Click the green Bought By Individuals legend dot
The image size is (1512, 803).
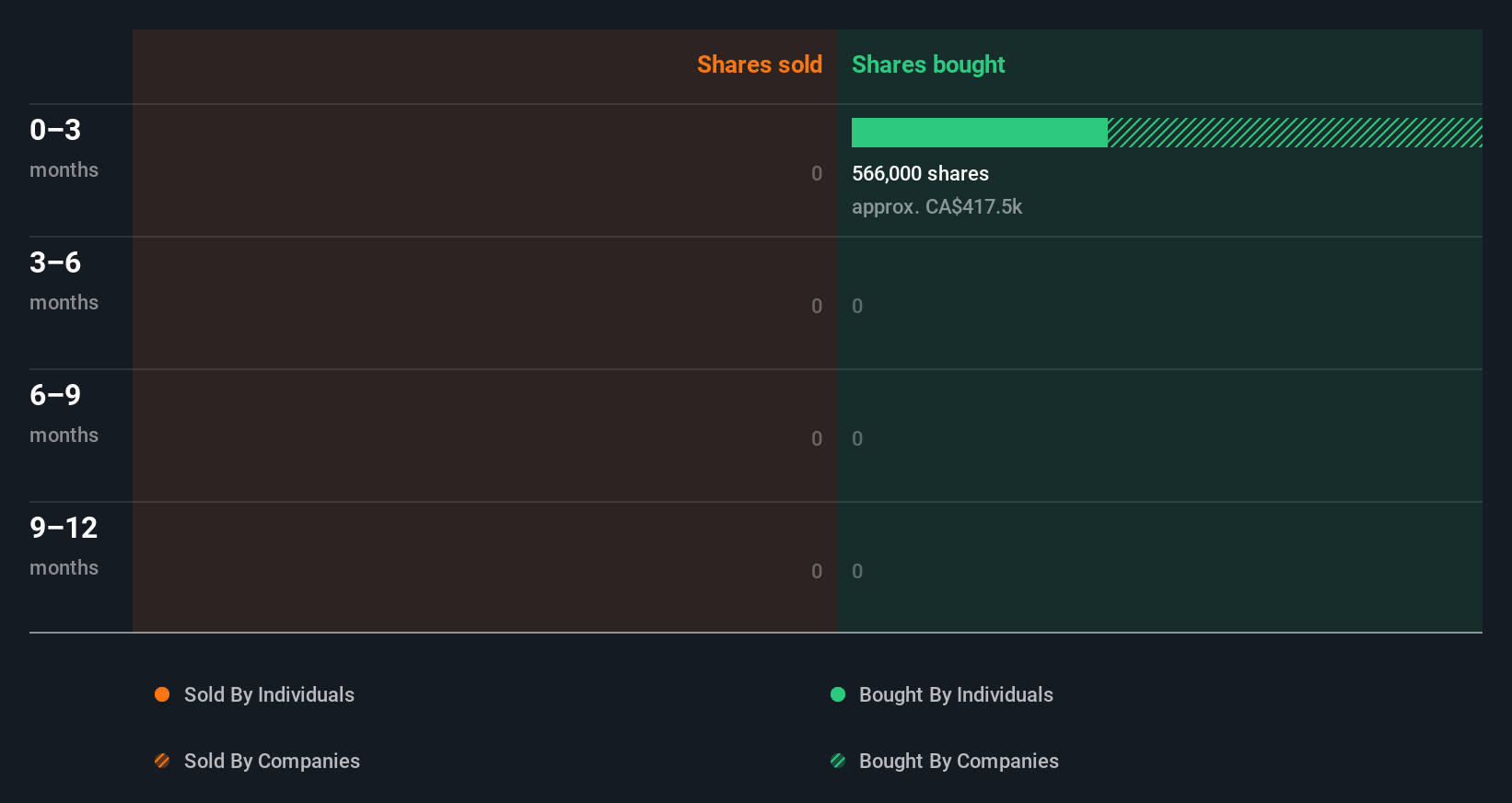838,694
